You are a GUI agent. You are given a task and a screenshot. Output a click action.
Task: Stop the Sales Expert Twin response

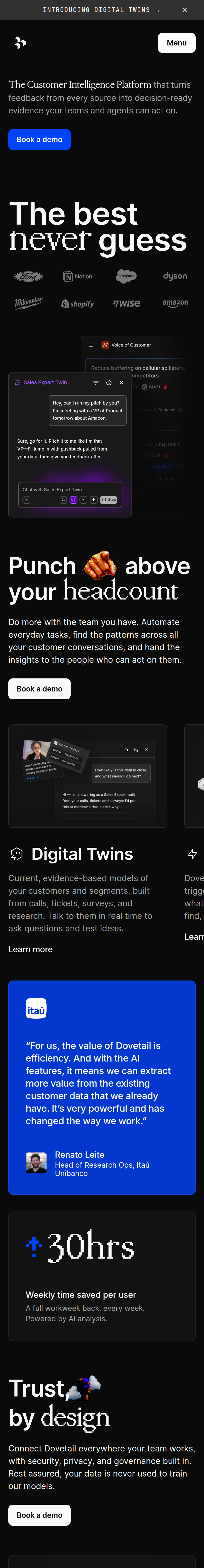(x=108, y=500)
